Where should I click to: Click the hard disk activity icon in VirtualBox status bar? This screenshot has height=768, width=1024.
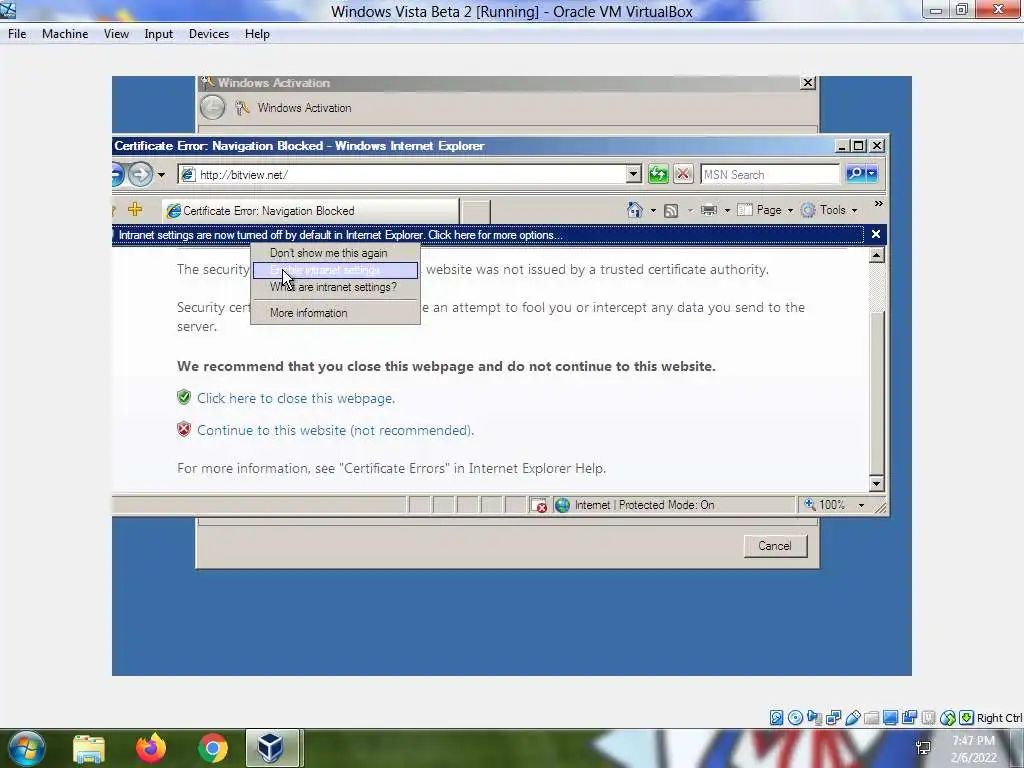click(x=776, y=718)
